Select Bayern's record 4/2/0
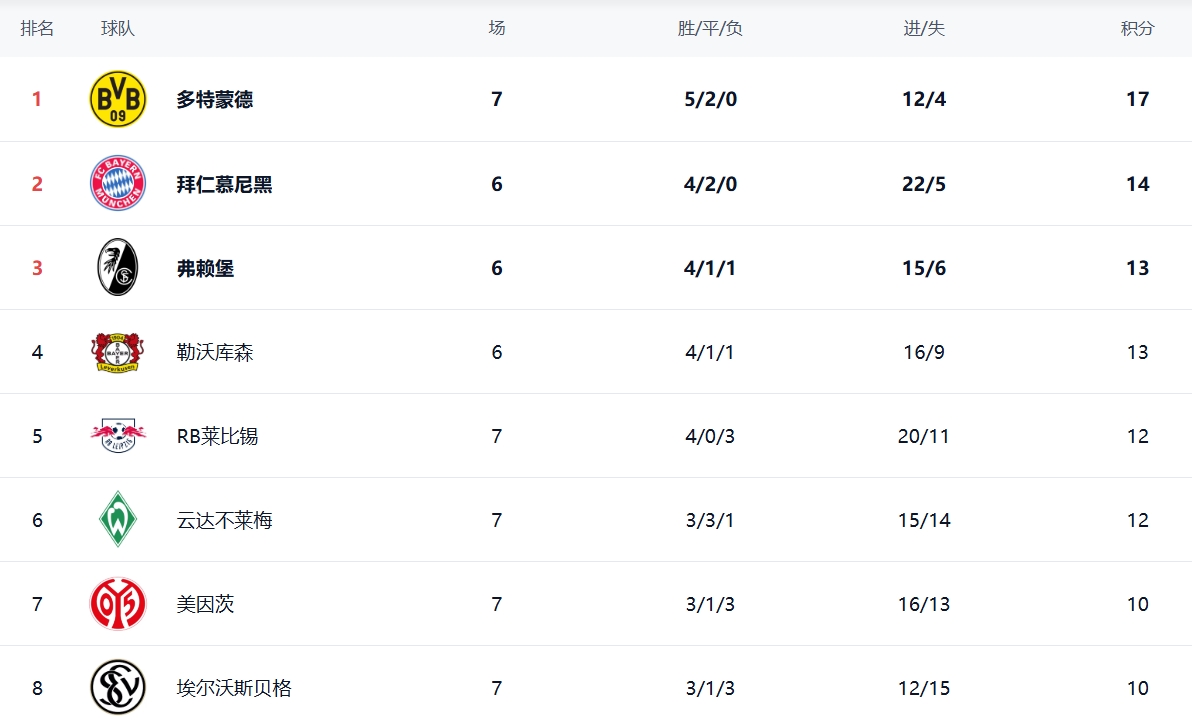Image resolution: width=1192 pixels, height=728 pixels. click(710, 184)
